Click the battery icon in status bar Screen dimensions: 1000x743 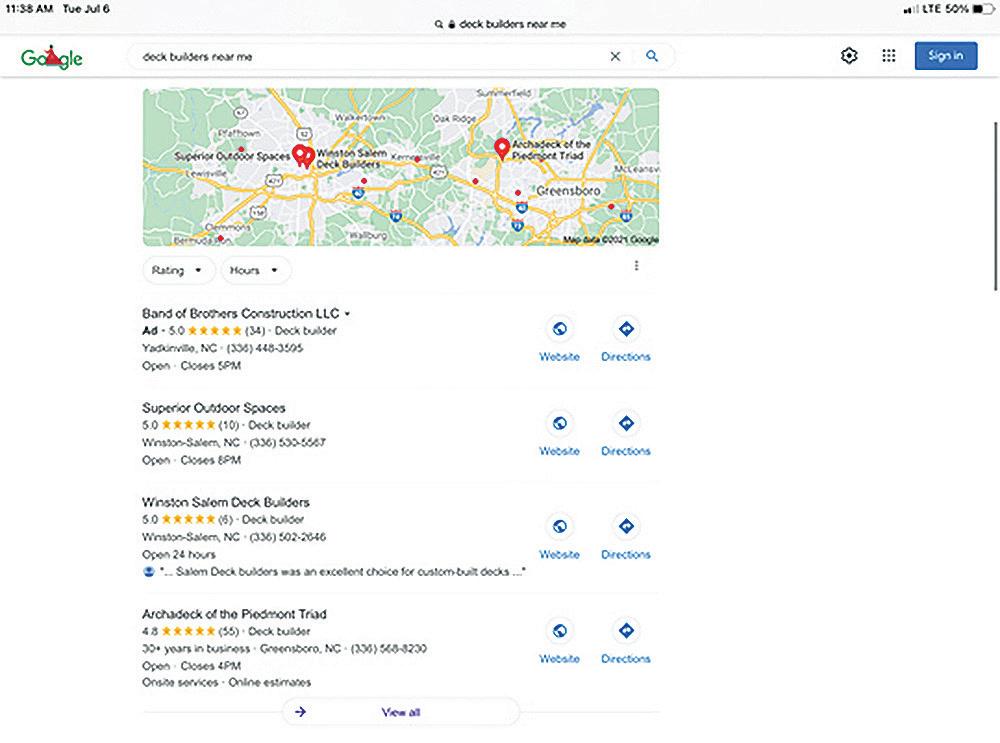click(983, 8)
